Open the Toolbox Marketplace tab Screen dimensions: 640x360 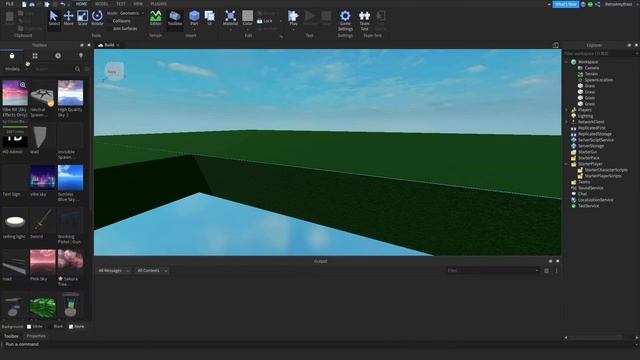point(12,56)
